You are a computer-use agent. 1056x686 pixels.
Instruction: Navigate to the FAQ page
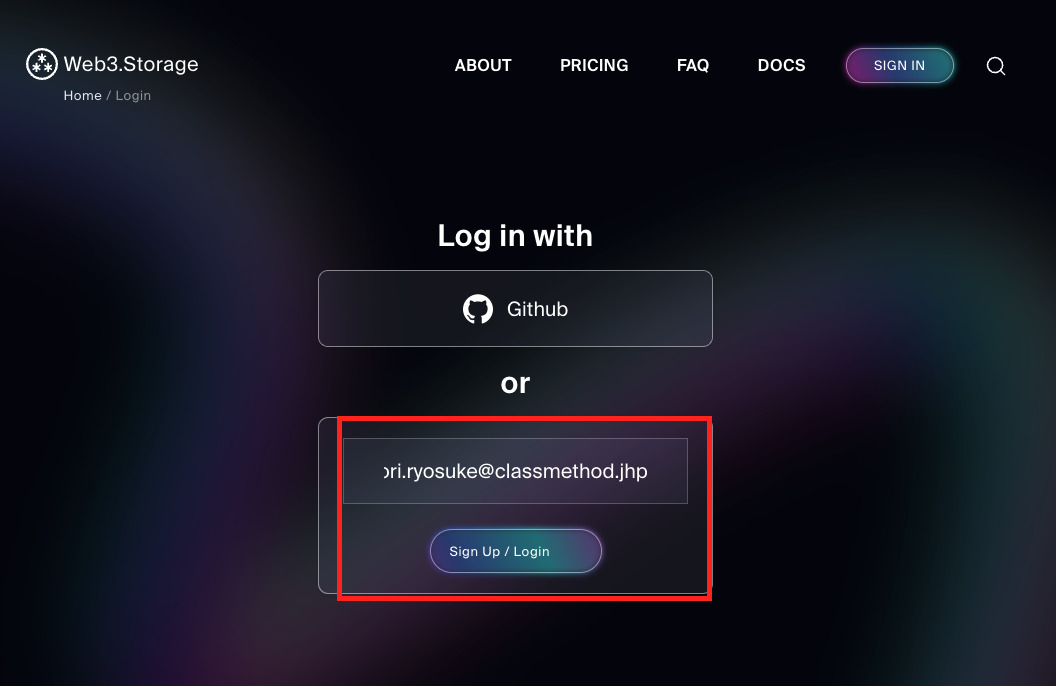693,65
